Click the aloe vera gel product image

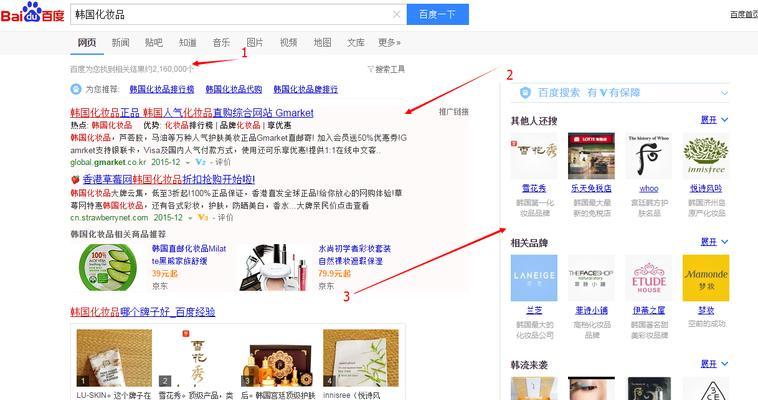coord(108,267)
